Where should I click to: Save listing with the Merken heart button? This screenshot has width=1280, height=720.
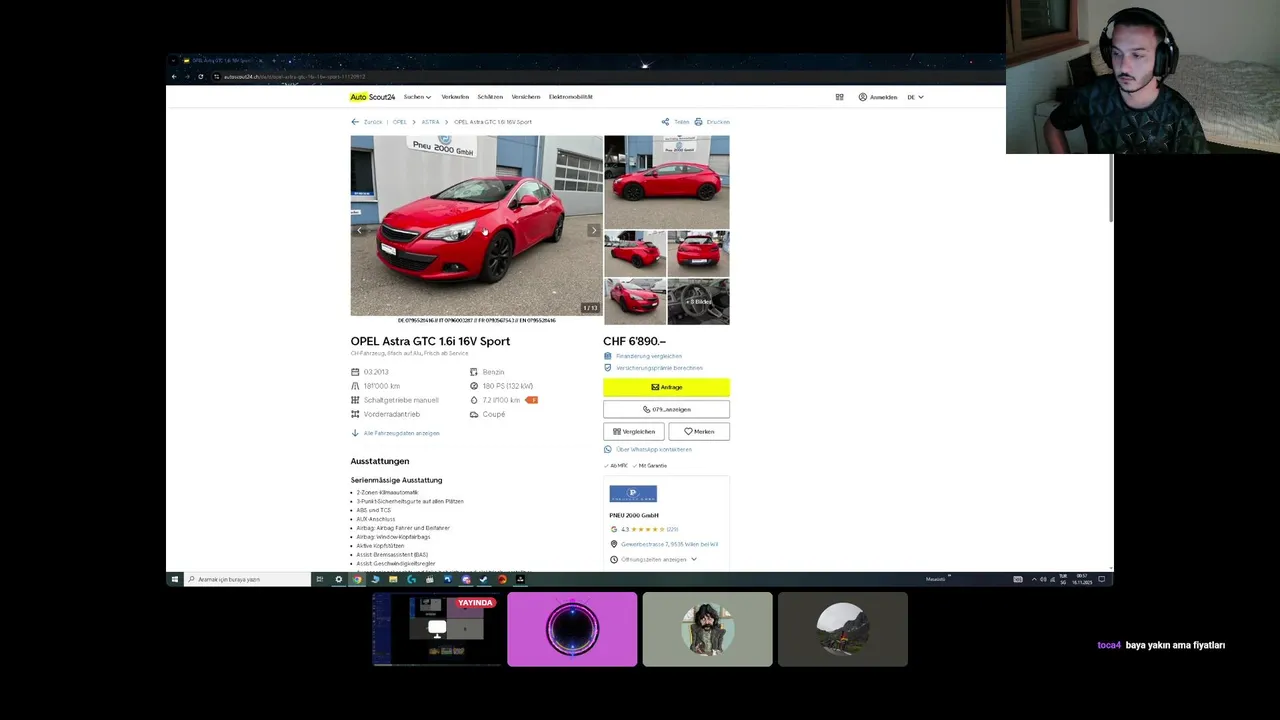click(699, 431)
